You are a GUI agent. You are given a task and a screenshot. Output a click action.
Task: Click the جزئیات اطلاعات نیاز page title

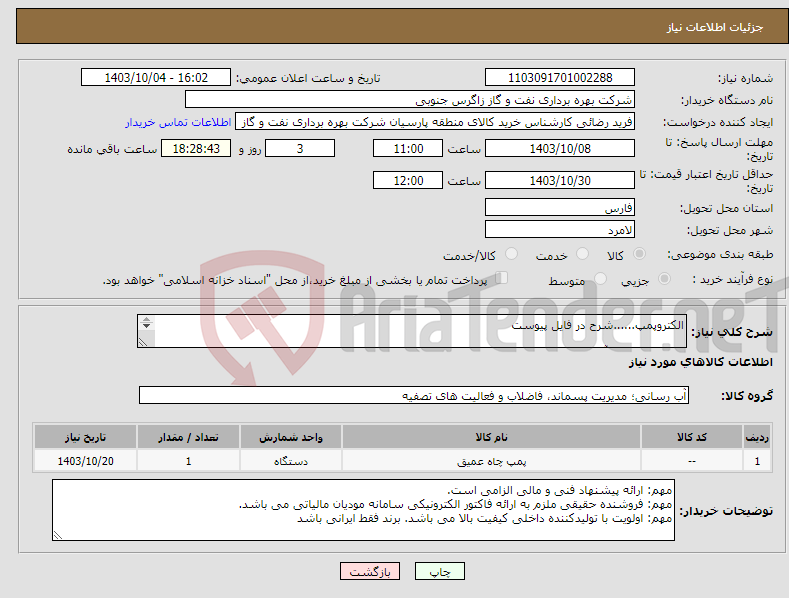[715, 27]
